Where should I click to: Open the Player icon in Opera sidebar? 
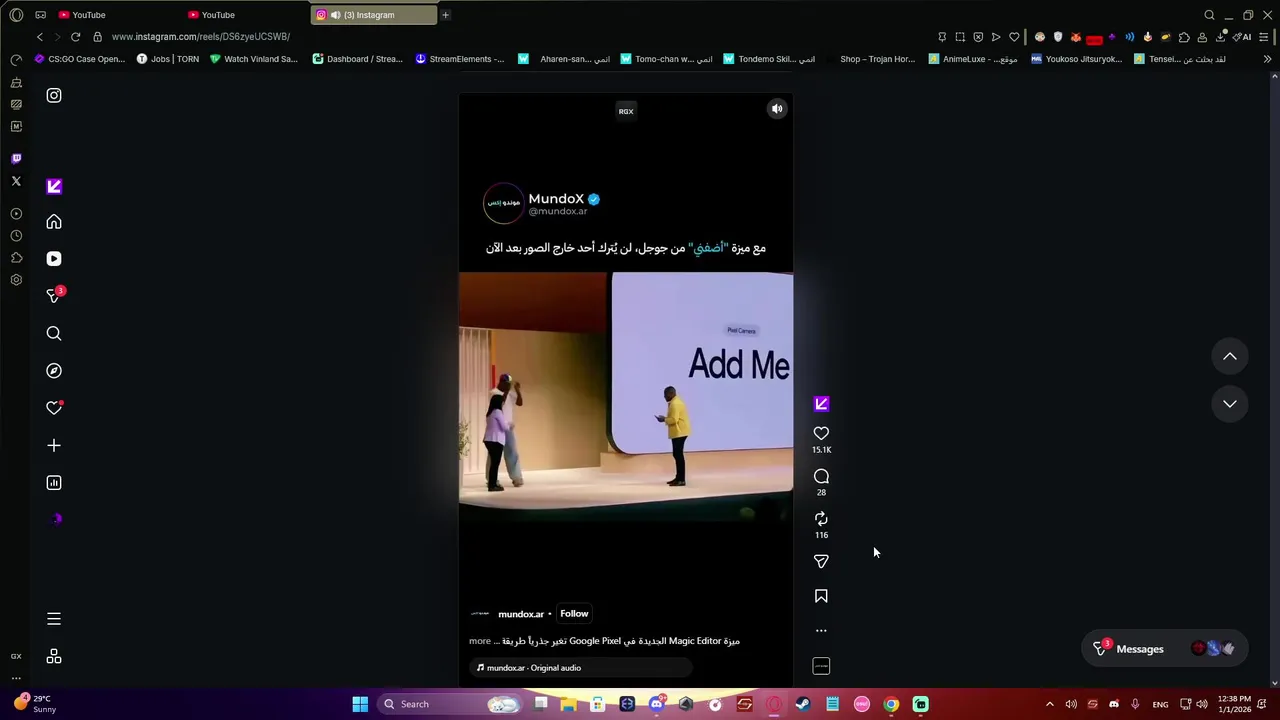point(16,214)
